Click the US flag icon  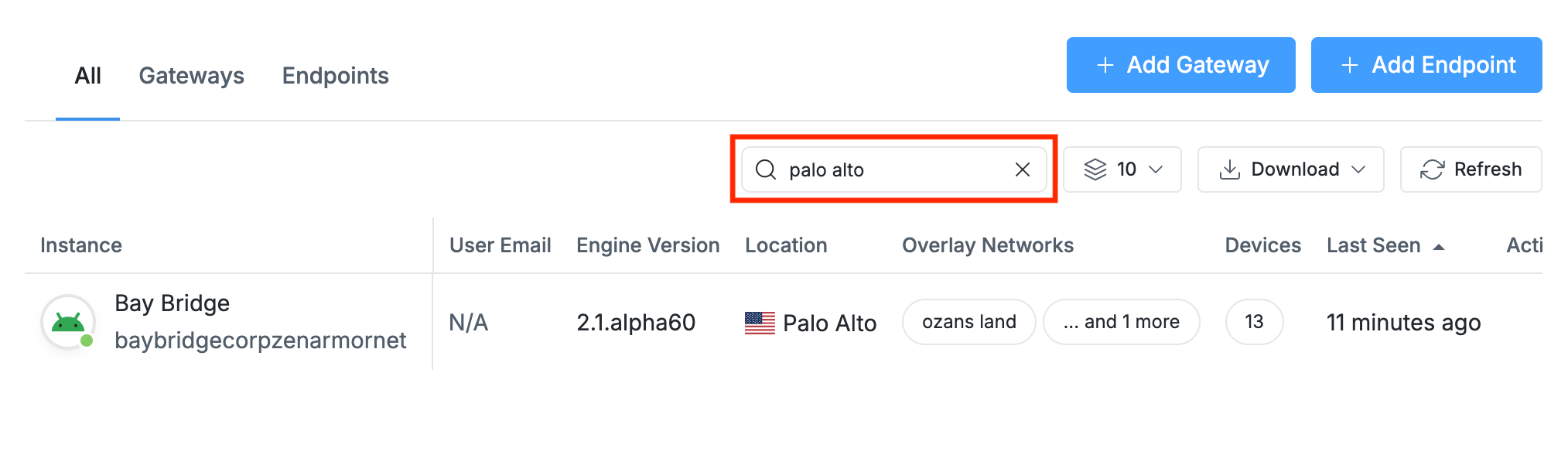(760, 323)
